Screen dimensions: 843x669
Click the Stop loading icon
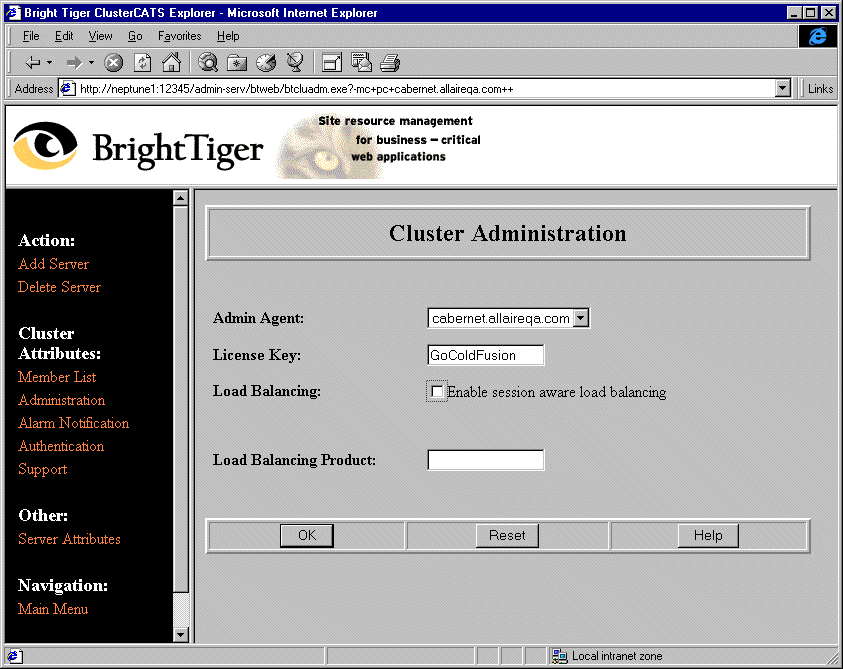click(x=113, y=62)
